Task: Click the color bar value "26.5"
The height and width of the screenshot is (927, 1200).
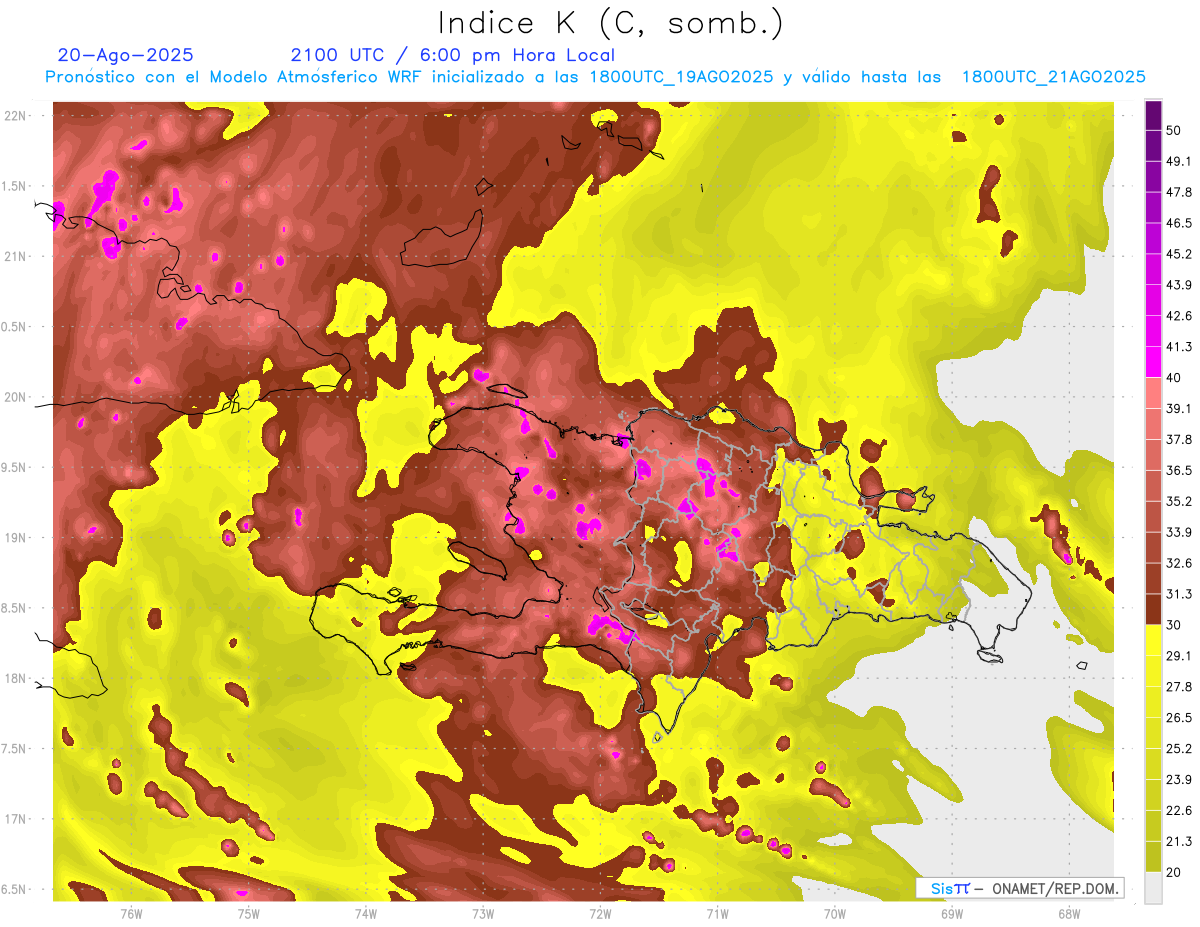Action: coord(1179,718)
